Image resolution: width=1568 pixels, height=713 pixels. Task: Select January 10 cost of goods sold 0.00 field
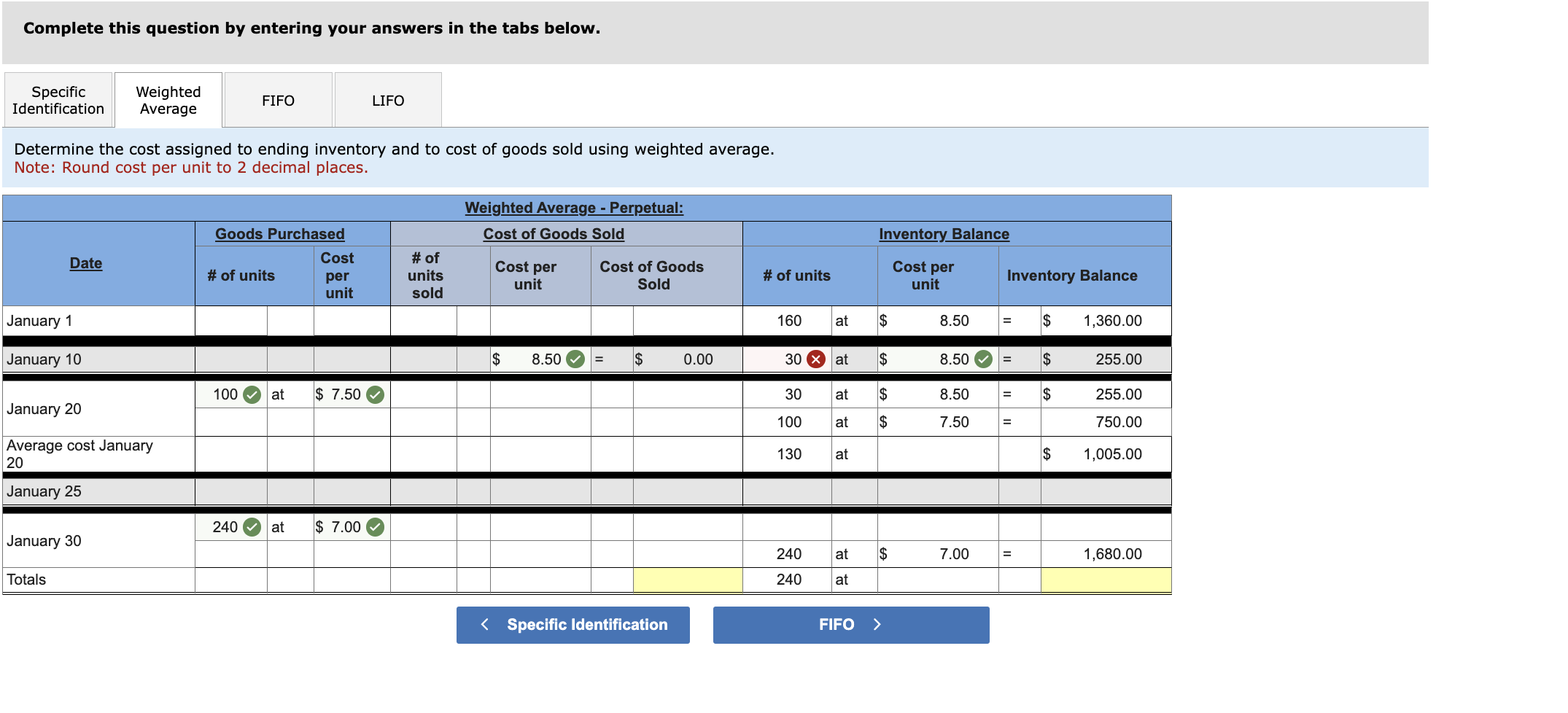click(688, 359)
